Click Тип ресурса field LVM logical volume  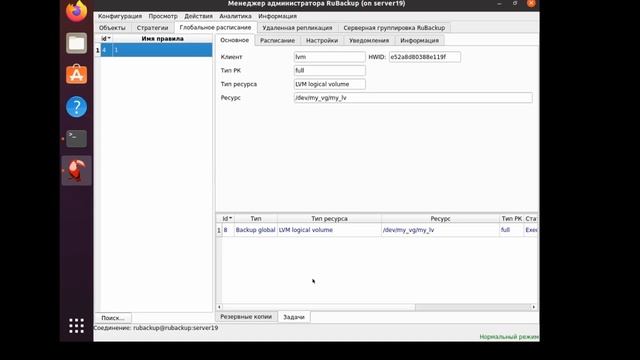click(x=329, y=84)
